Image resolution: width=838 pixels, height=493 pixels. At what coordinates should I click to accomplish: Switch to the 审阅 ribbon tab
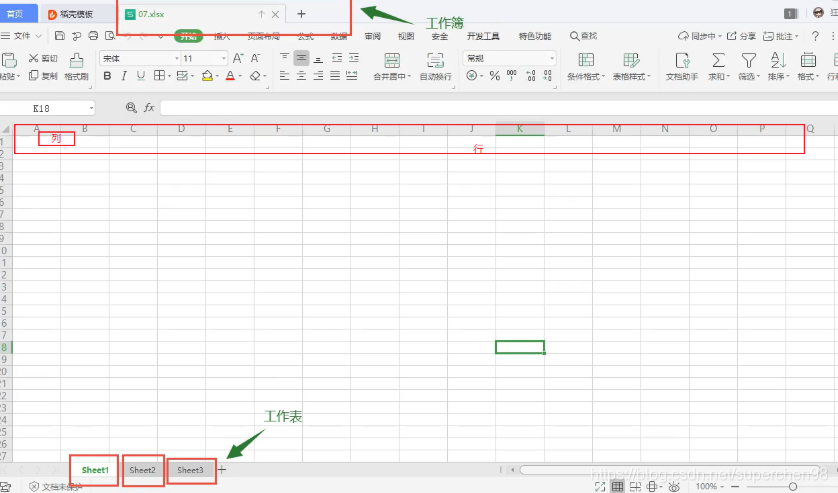point(373,36)
